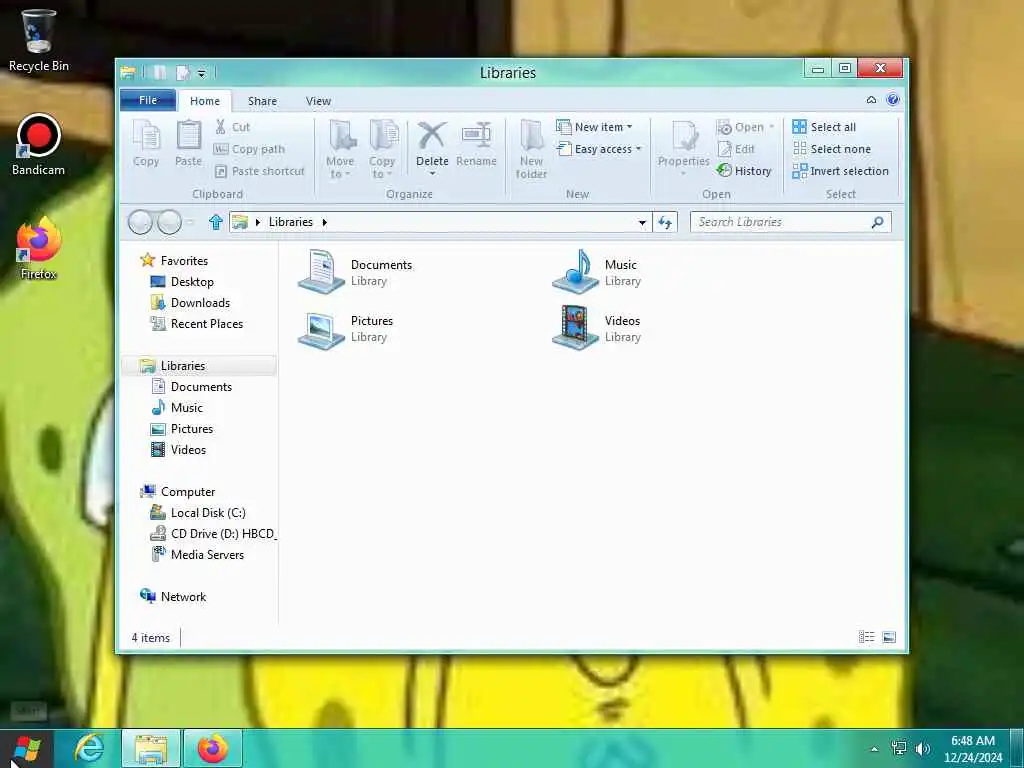Viewport: 1024px width, 768px height.
Task: Click the Back navigation button
Action: point(140,222)
